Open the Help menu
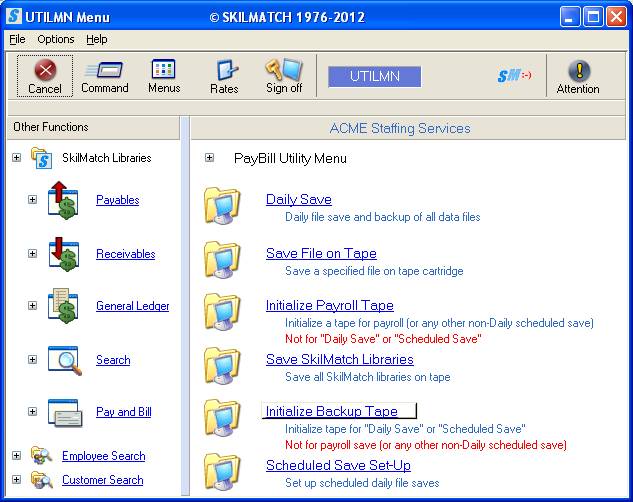Screen dimensions: 633x502 96,39
